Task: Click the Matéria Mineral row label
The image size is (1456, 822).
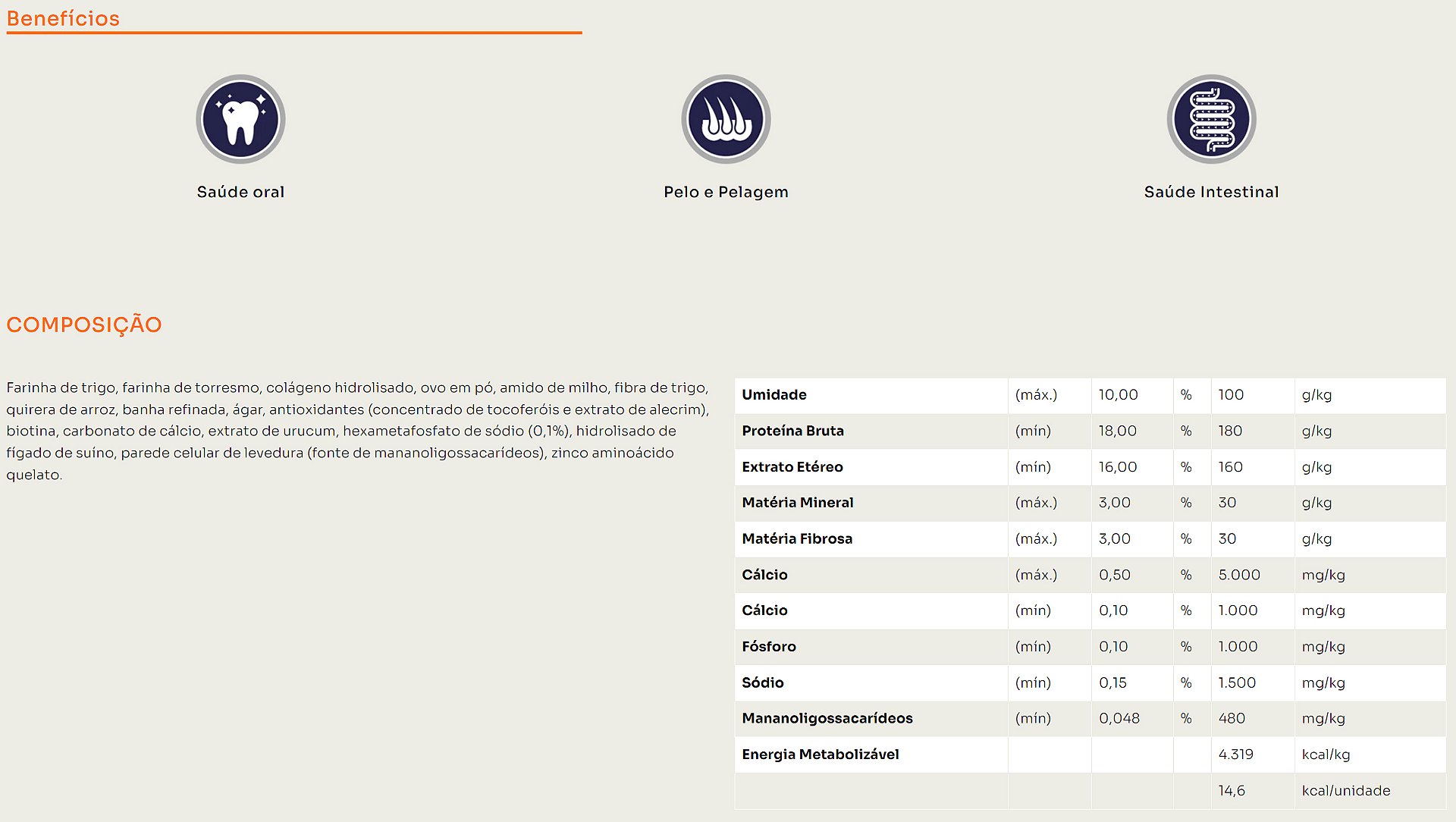Action: [797, 503]
